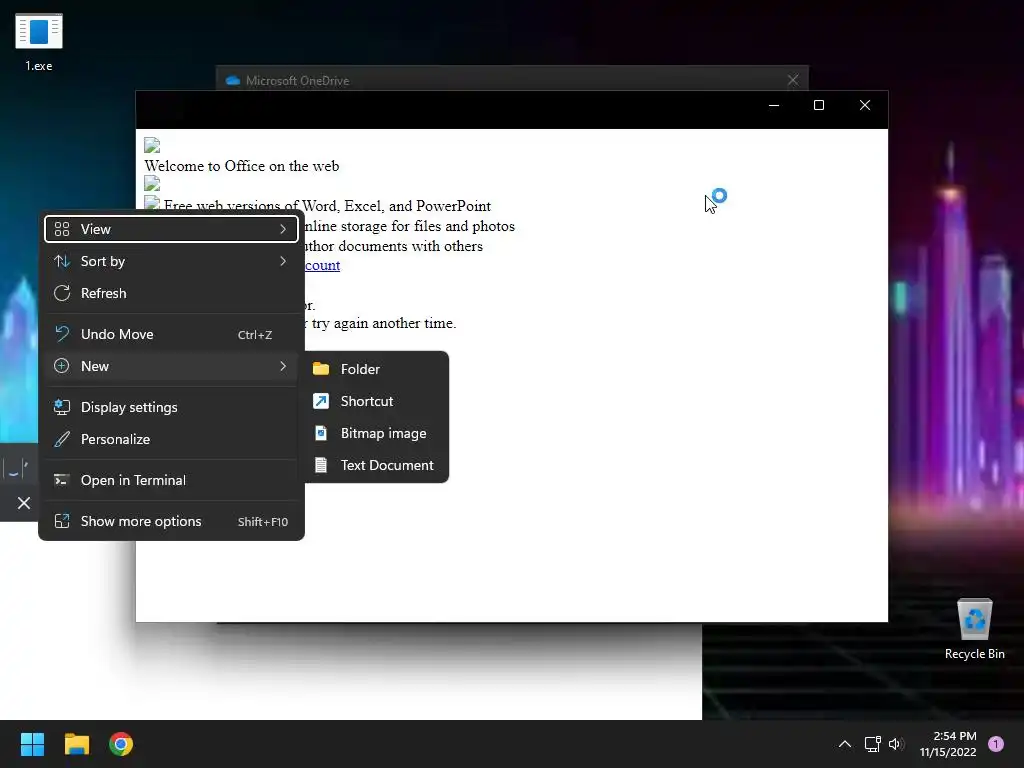Select Open in Terminal
The image size is (1024, 768).
[171, 481]
